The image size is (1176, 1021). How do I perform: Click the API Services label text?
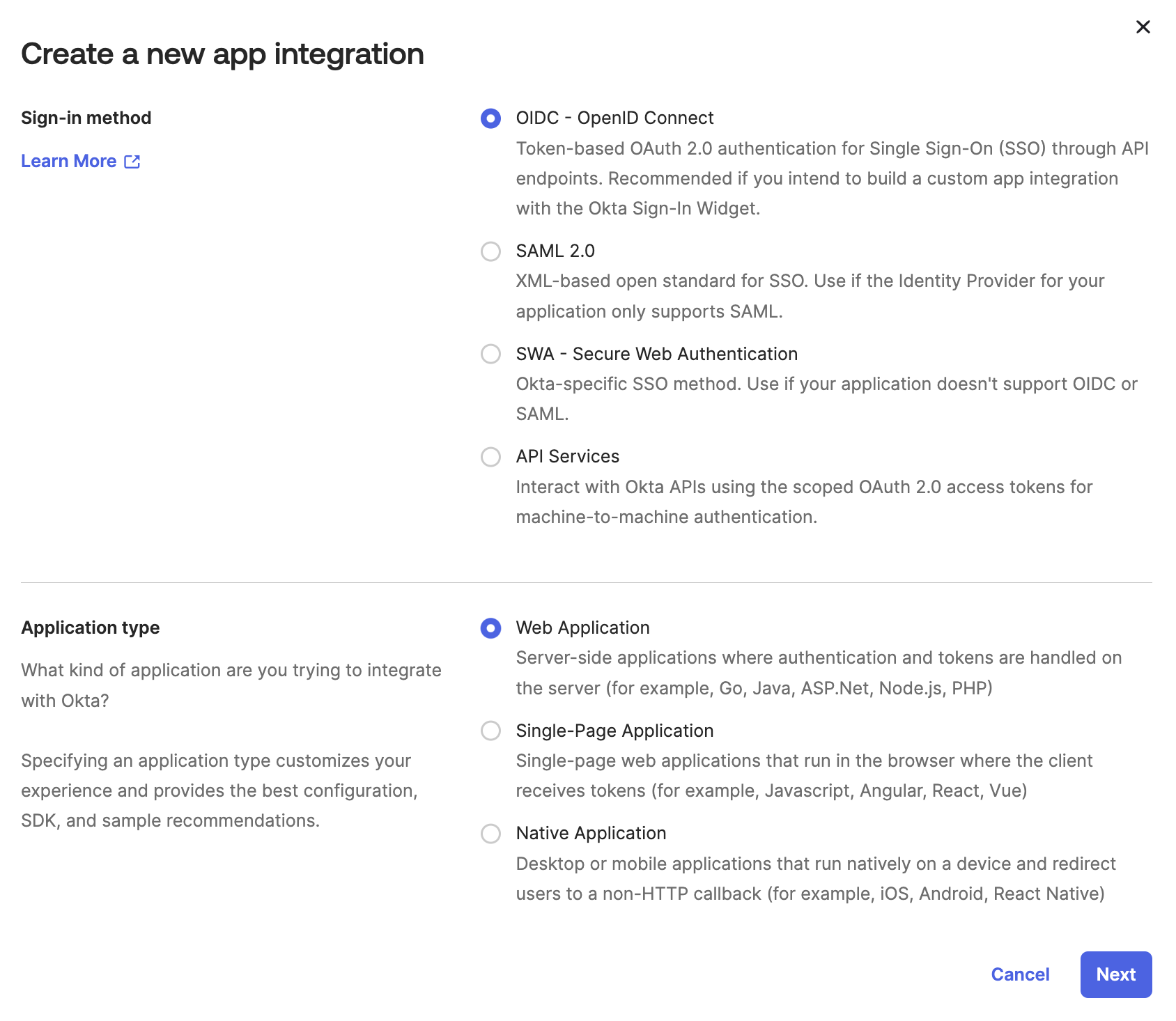[x=567, y=457]
